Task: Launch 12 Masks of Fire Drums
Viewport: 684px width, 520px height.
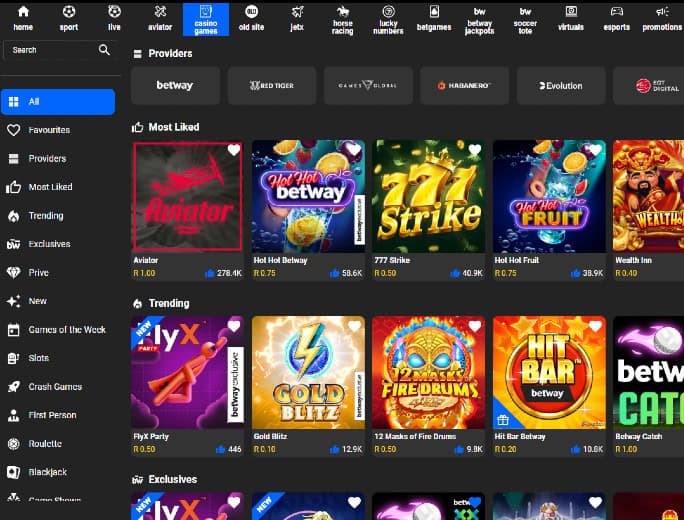Action: point(428,373)
